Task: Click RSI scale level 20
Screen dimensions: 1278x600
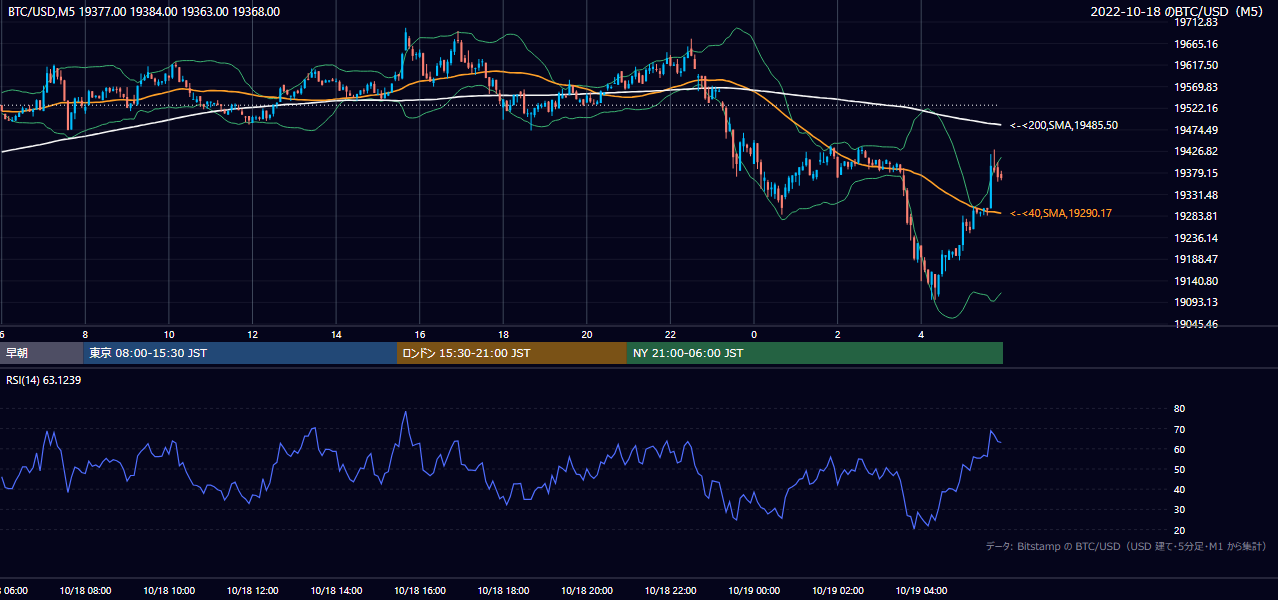Action: (x=1179, y=530)
